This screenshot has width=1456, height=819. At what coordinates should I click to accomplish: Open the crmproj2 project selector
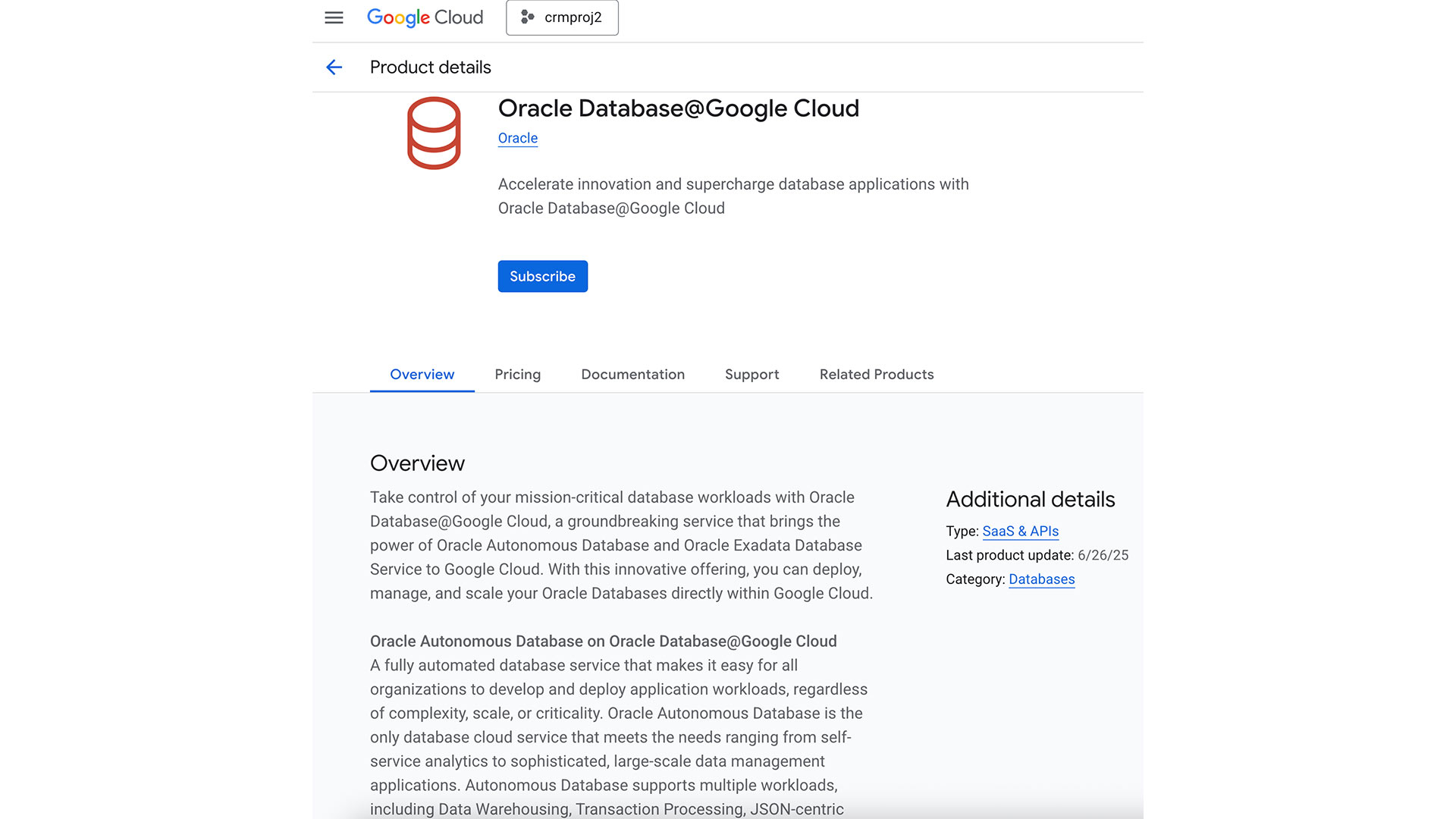coord(562,17)
